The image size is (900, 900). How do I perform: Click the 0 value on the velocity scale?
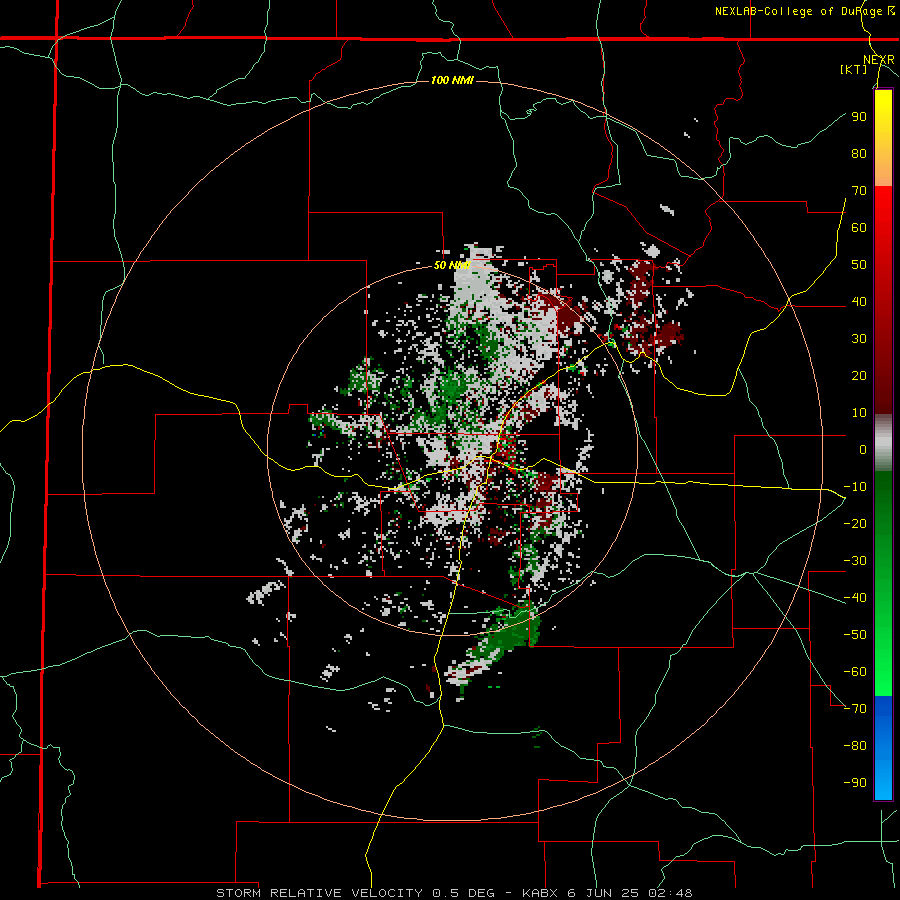pos(863,450)
